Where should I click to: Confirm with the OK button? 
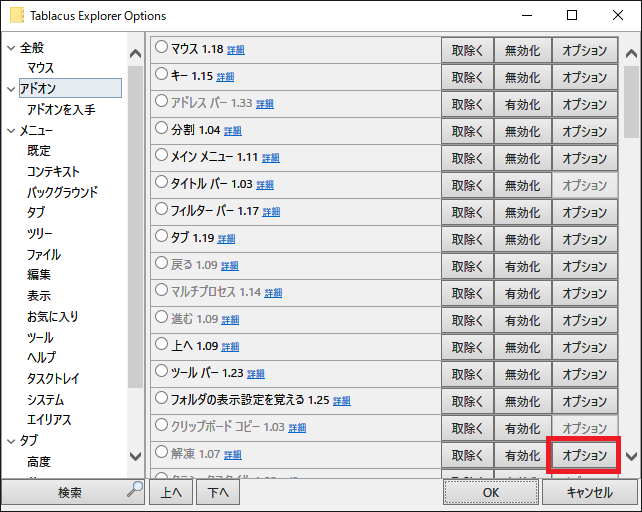[x=491, y=492]
